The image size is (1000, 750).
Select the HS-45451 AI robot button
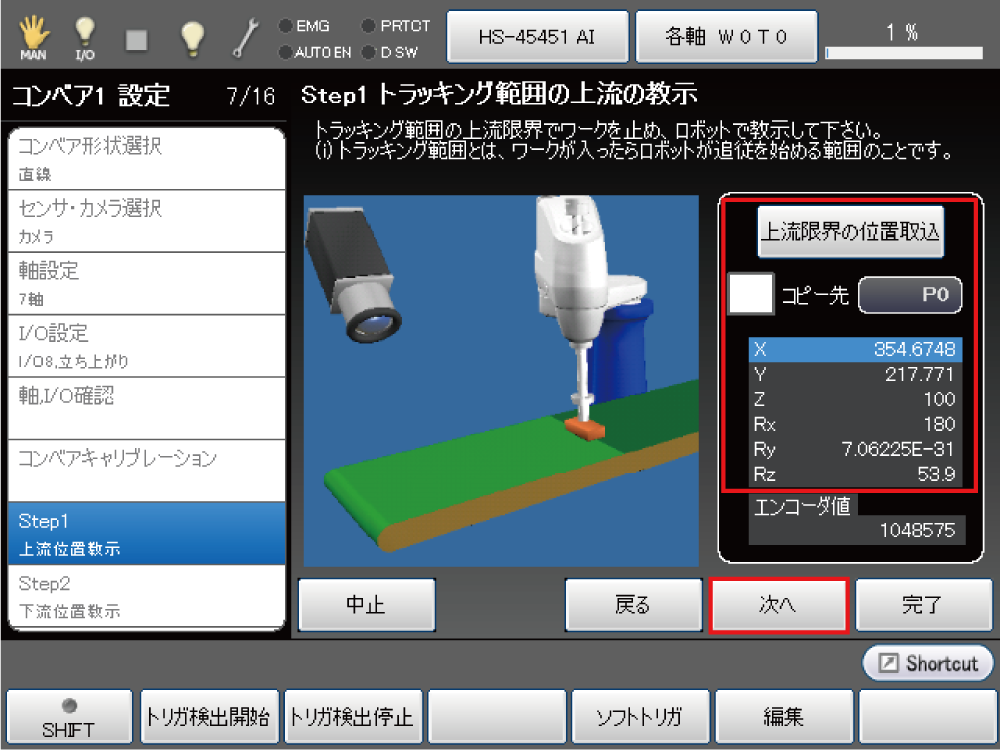[x=538, y=37]
